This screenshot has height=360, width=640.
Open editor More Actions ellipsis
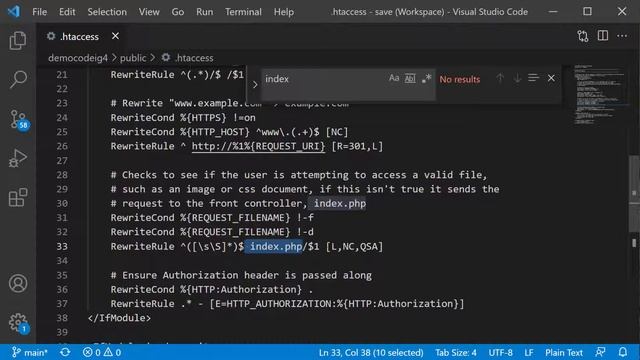[x=622, y=36]
